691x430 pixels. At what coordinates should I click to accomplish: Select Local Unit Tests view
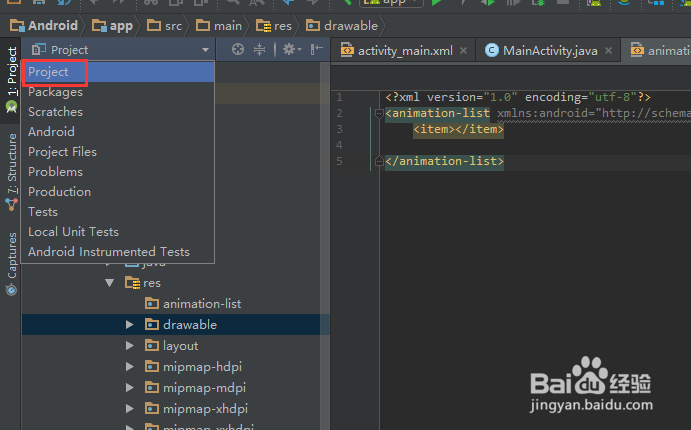pos(118,231)
